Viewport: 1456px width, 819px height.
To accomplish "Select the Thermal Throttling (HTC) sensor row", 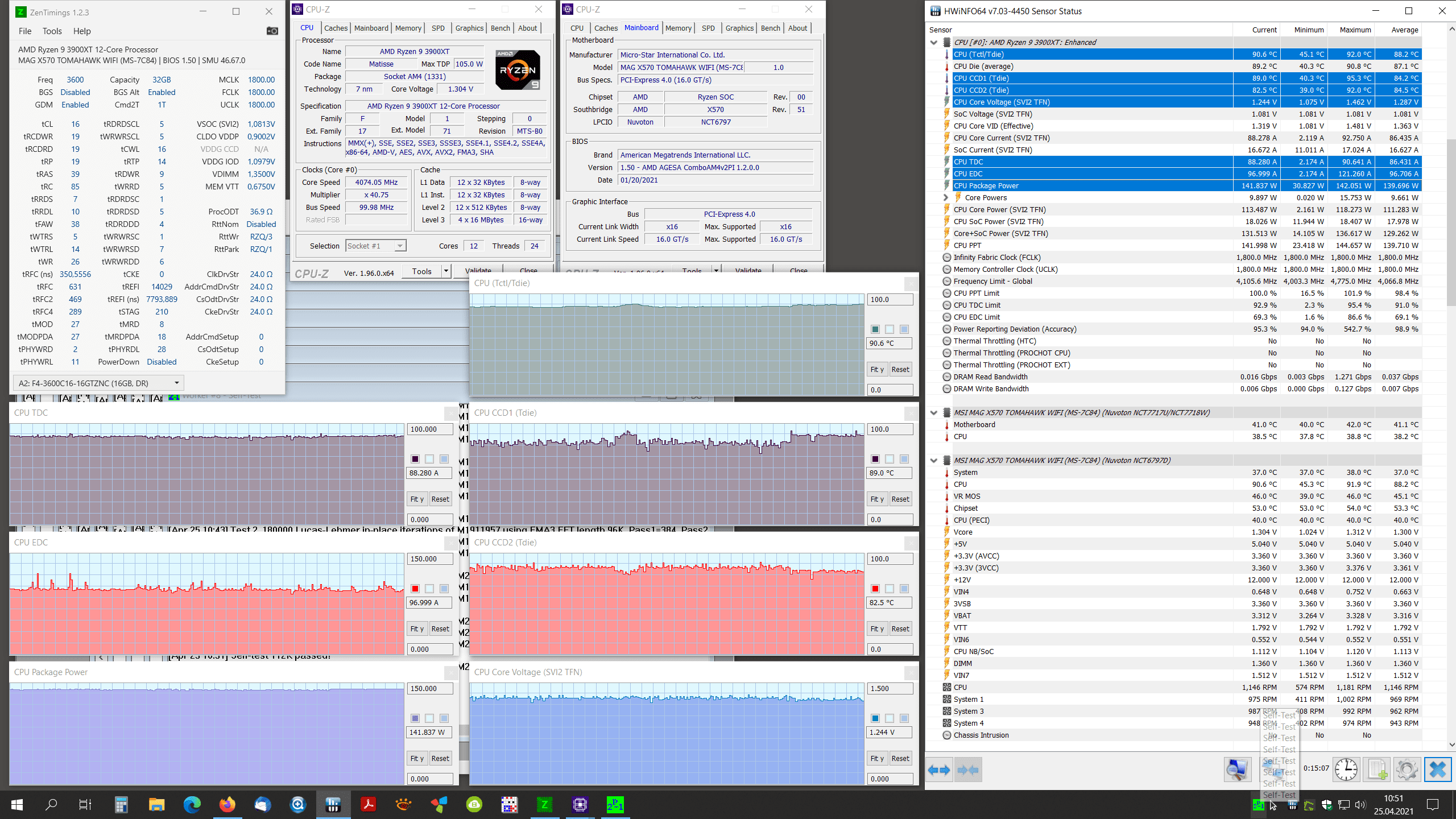I will [1186, 341].
